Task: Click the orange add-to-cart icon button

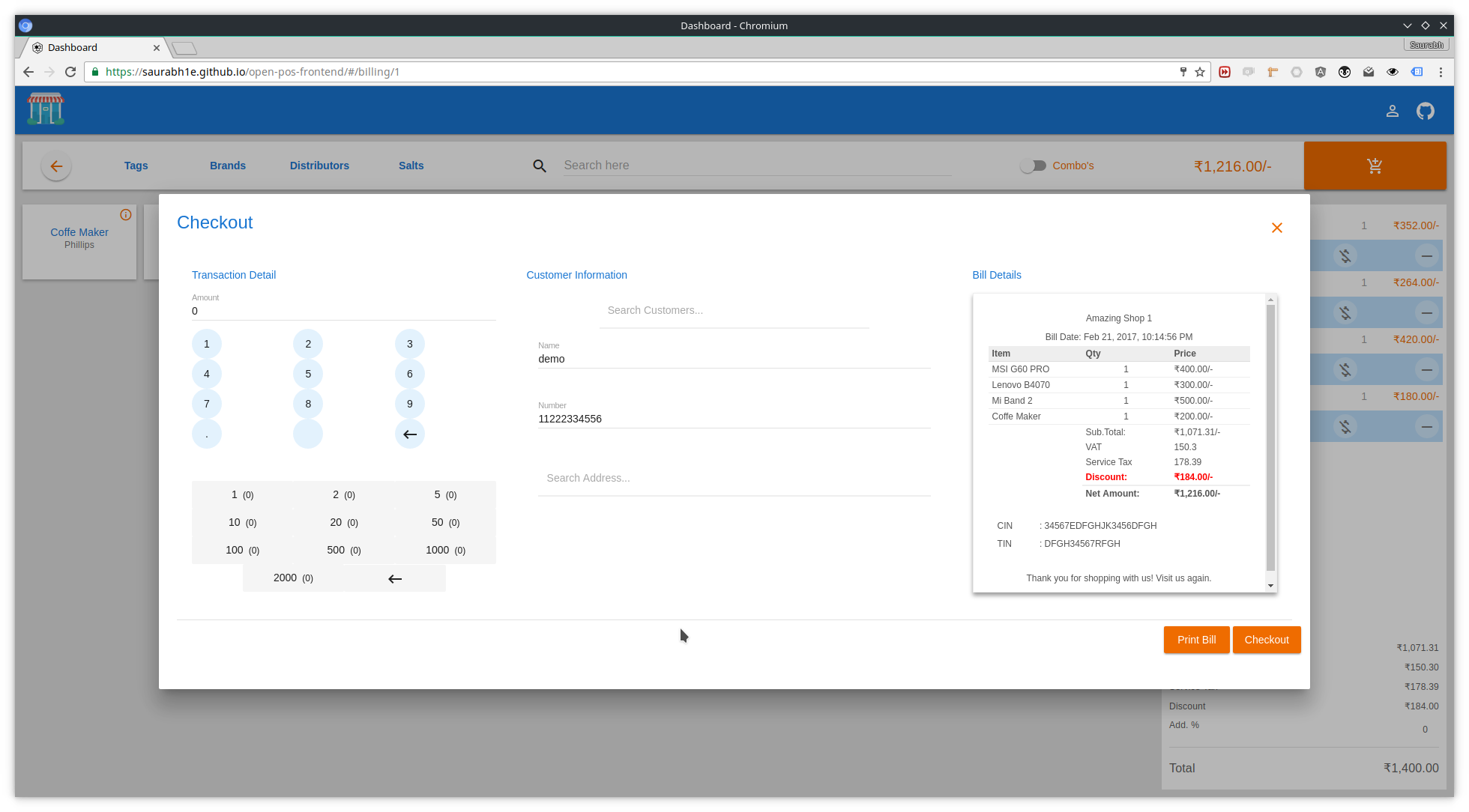Action: click(x=1374, y=166)
